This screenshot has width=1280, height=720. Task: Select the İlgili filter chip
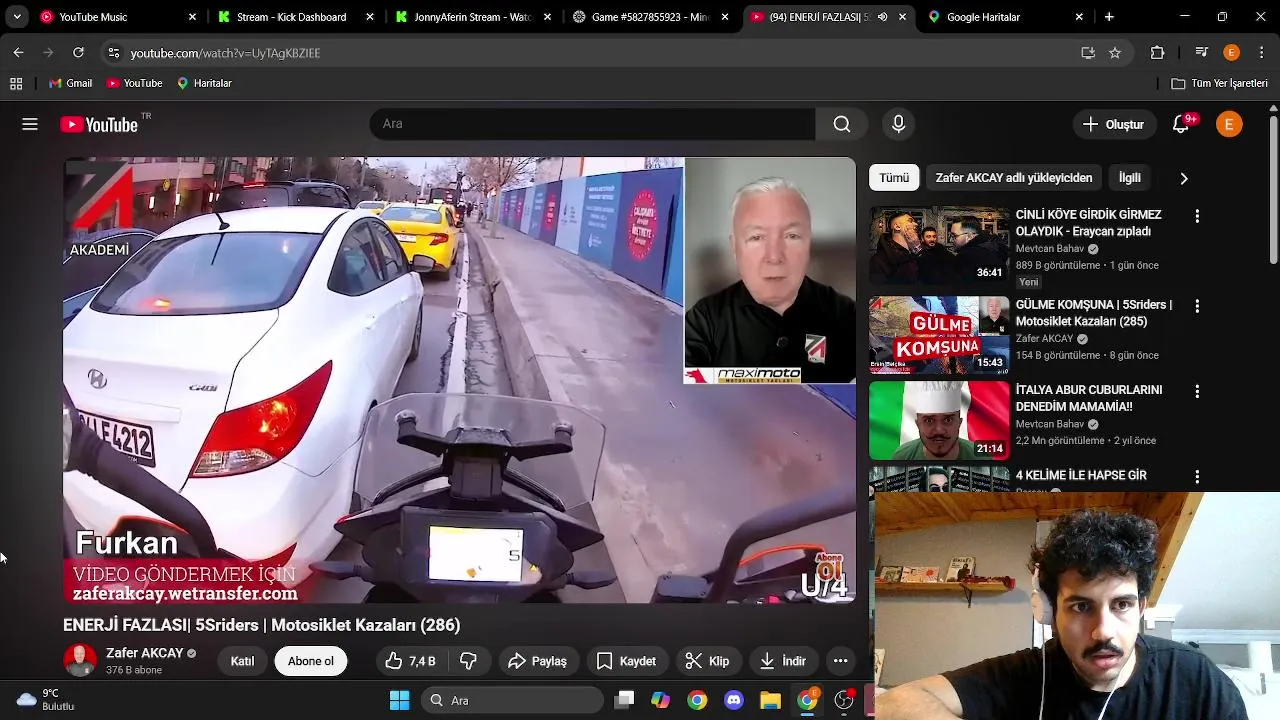click(x=1130, y=178)
